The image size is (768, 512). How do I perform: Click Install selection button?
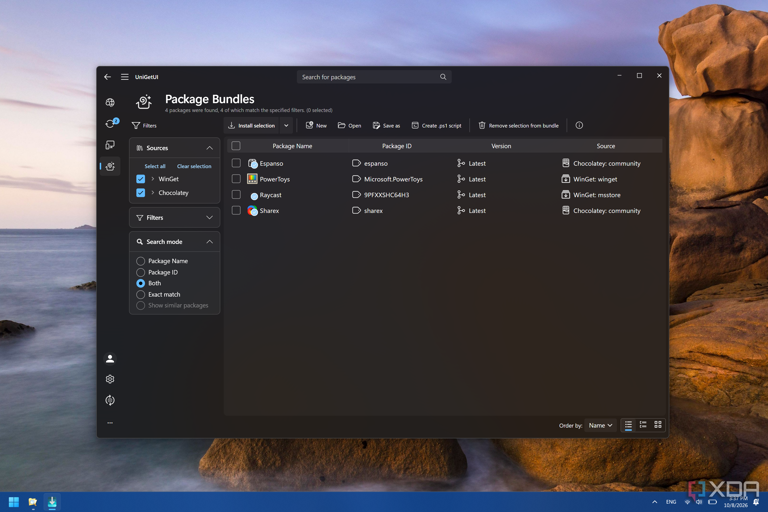click(x=252, y=125)
